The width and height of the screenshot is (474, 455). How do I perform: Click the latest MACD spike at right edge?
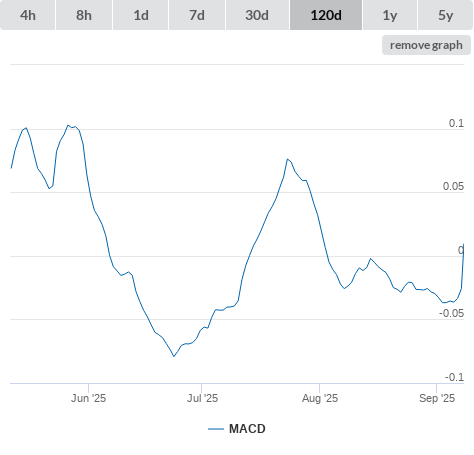463,245
